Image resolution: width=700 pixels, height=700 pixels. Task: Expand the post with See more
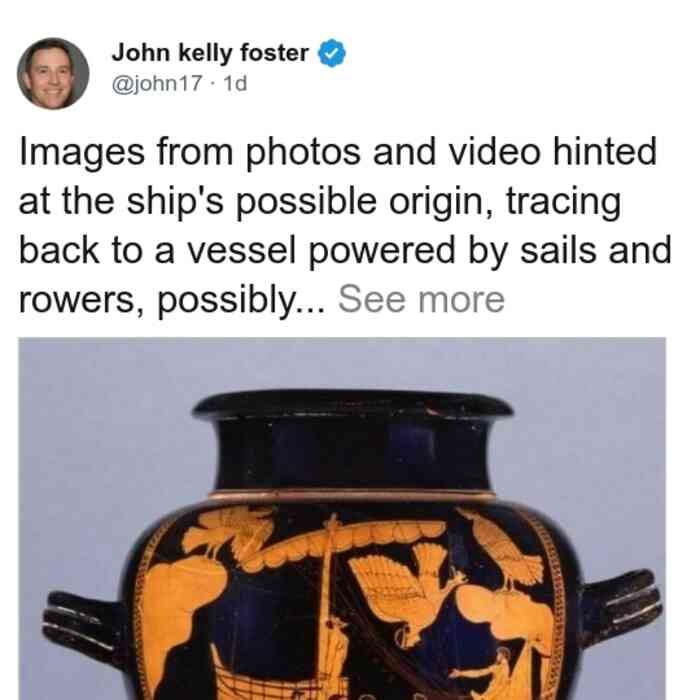tap(421, 300)
